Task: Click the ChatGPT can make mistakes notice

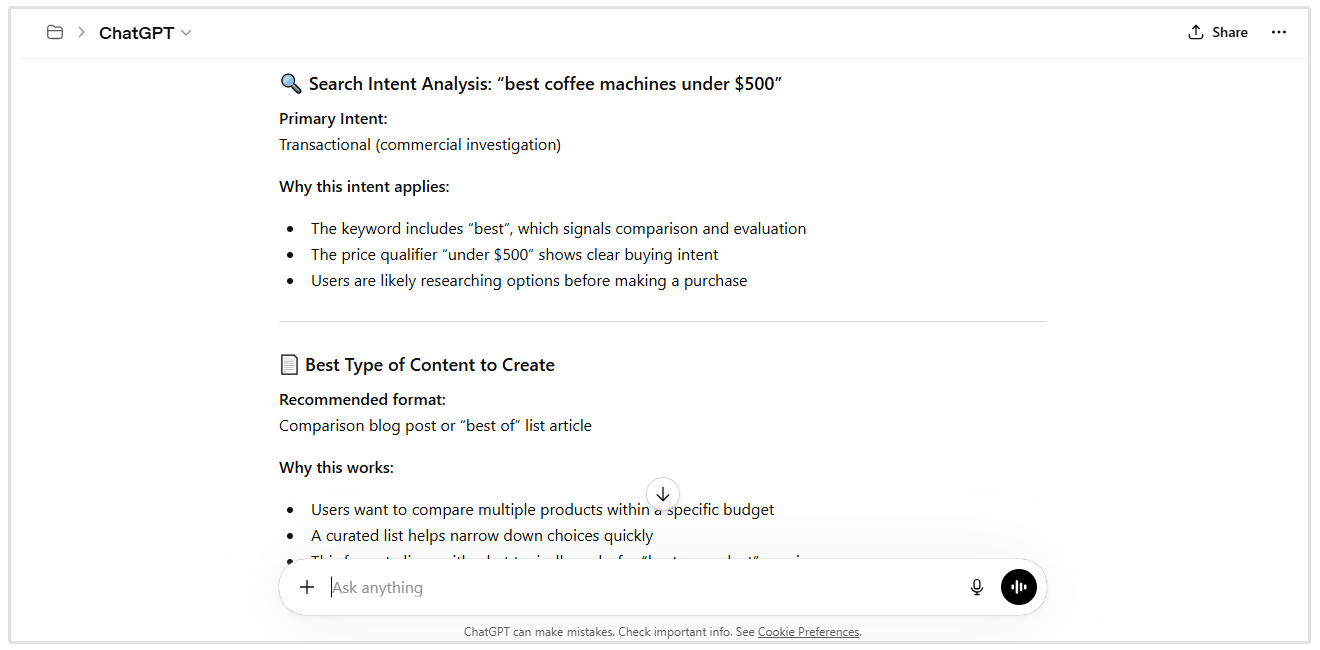Action: tap(608, 632)
